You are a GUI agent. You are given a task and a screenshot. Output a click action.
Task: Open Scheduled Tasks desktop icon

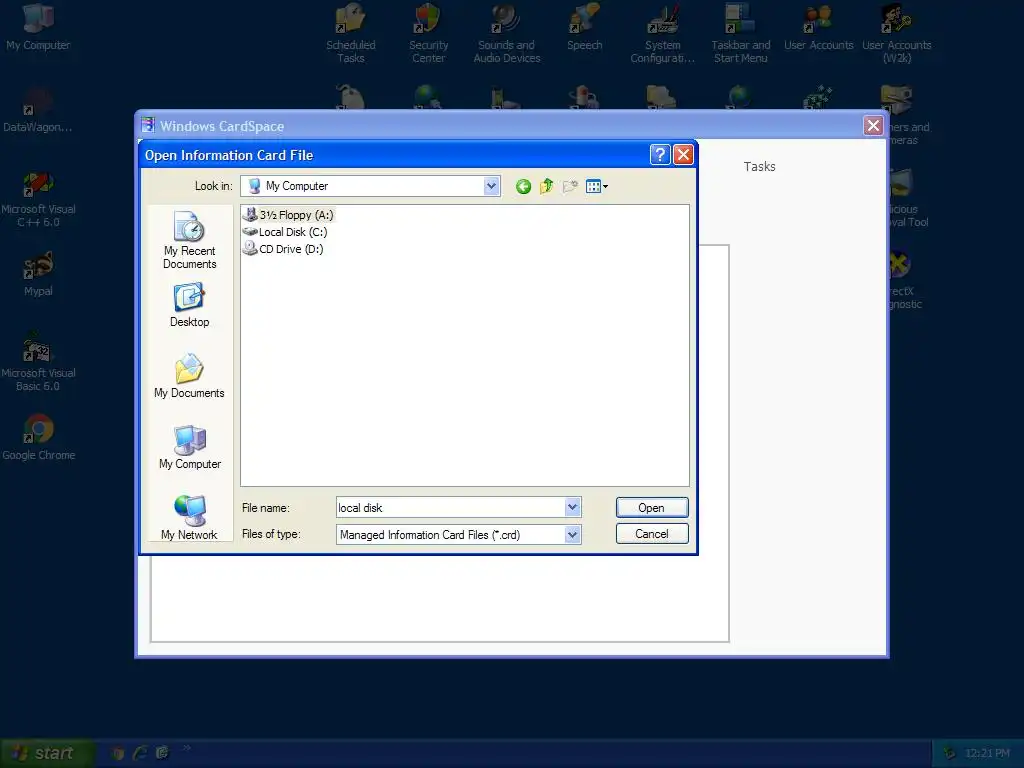351,34
